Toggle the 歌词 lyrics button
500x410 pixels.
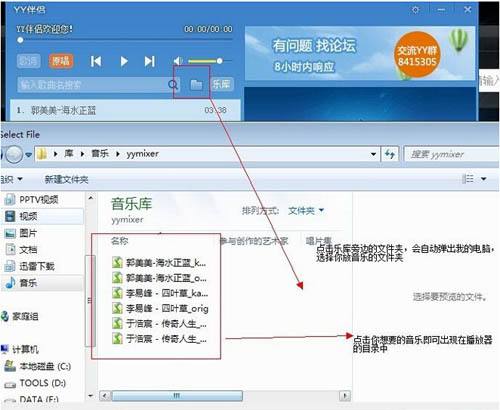28,61
